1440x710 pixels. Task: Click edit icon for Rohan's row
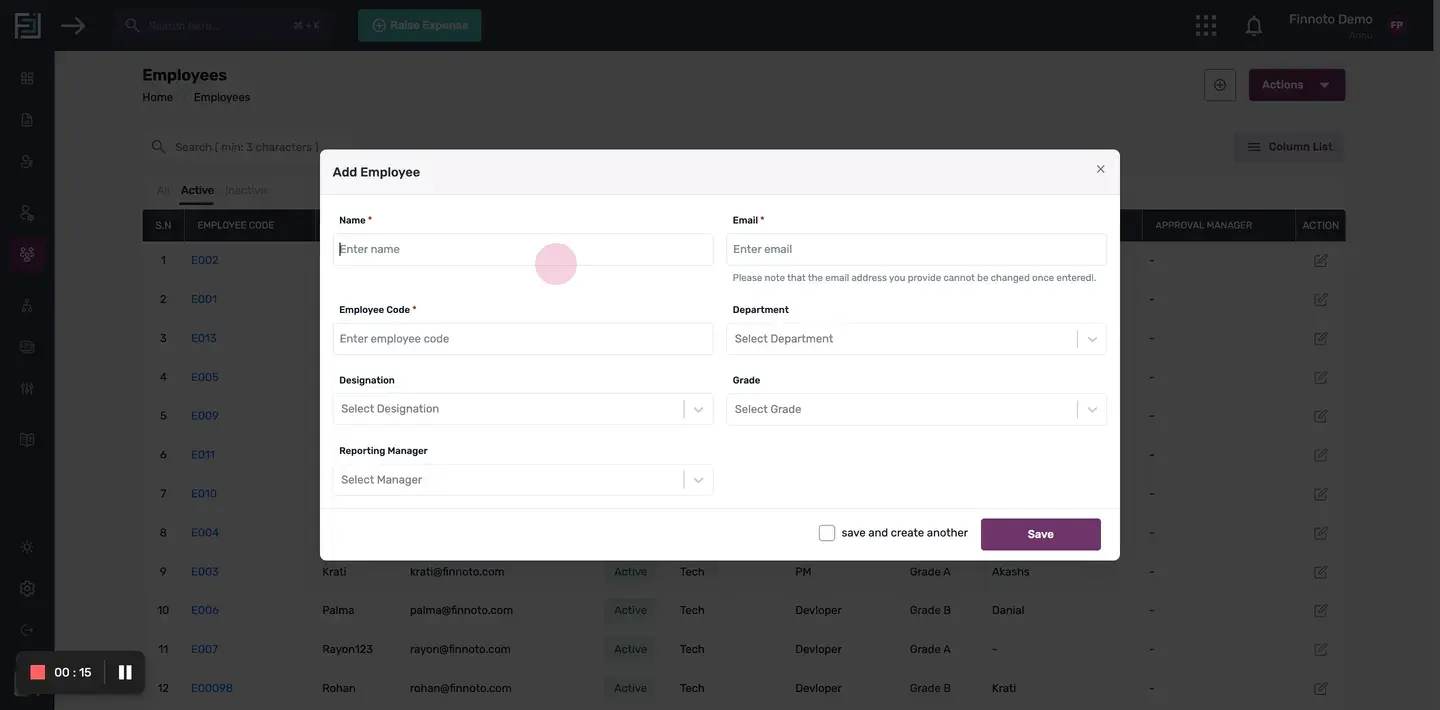(x=1320, y=688)
